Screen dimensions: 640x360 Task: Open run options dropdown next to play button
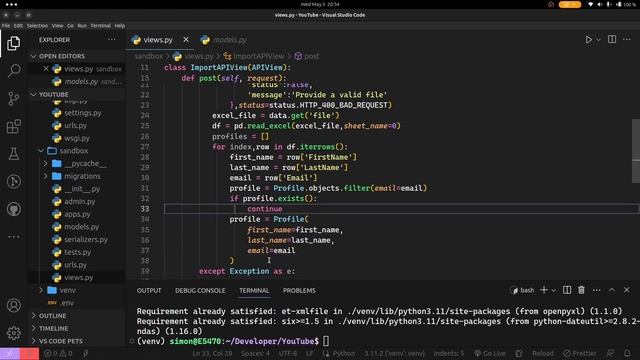point(598,40)
